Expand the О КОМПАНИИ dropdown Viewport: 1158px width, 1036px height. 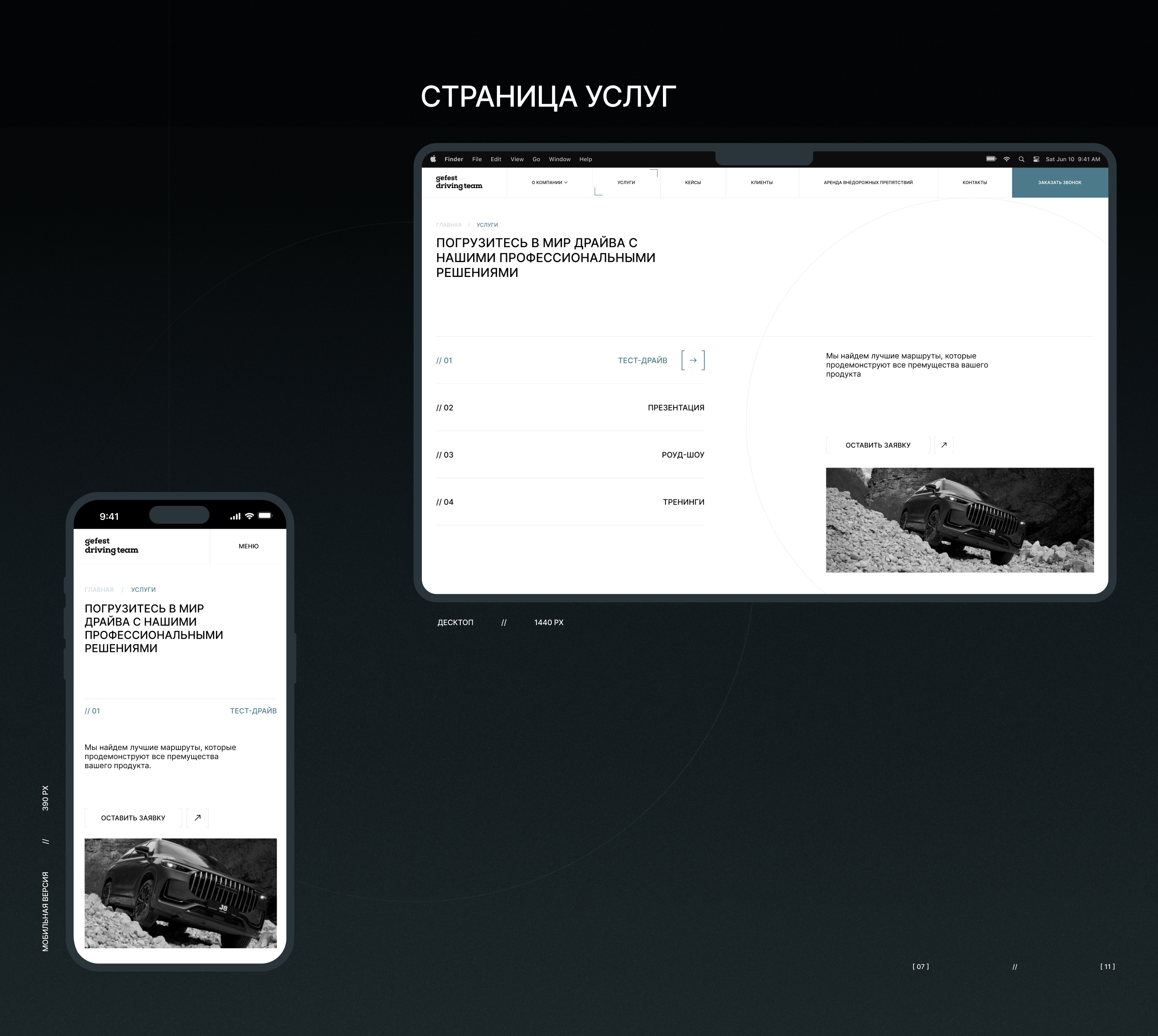[x=549, y=183]
